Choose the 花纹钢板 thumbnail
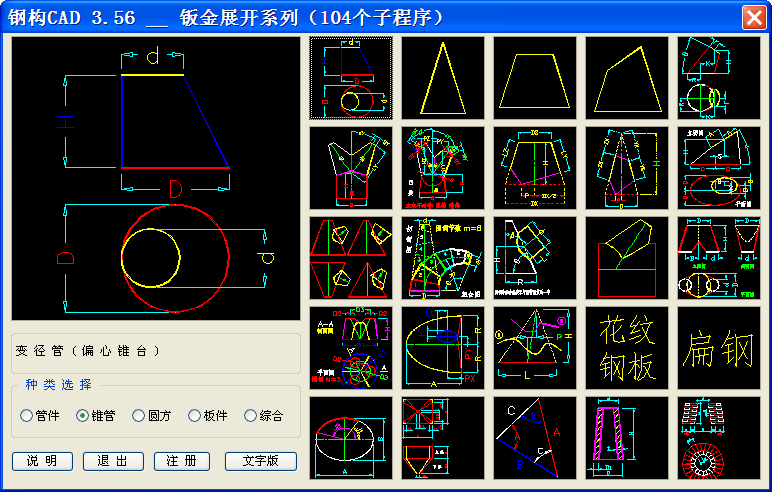Image resolution: width=772 pixels, height=492 pixels. click(627, 348)
